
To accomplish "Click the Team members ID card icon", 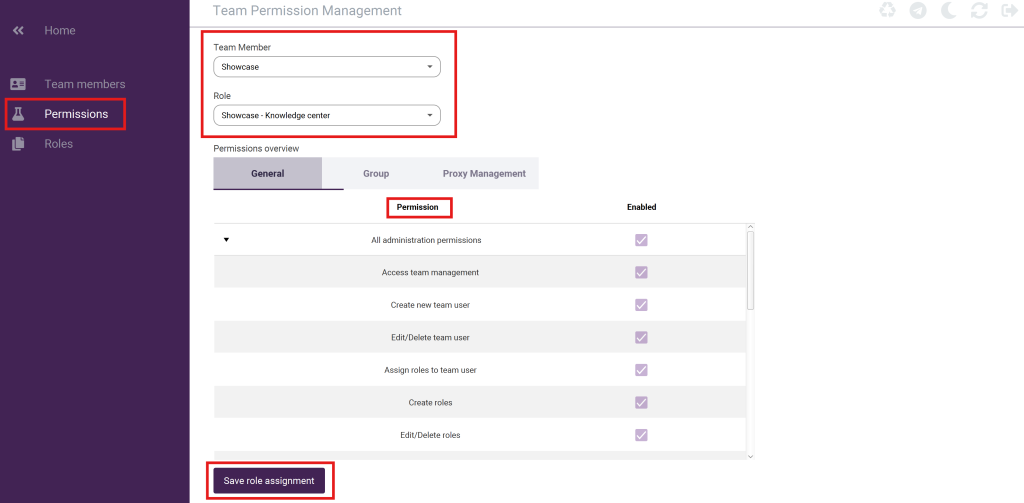I will tap(18, 84).
